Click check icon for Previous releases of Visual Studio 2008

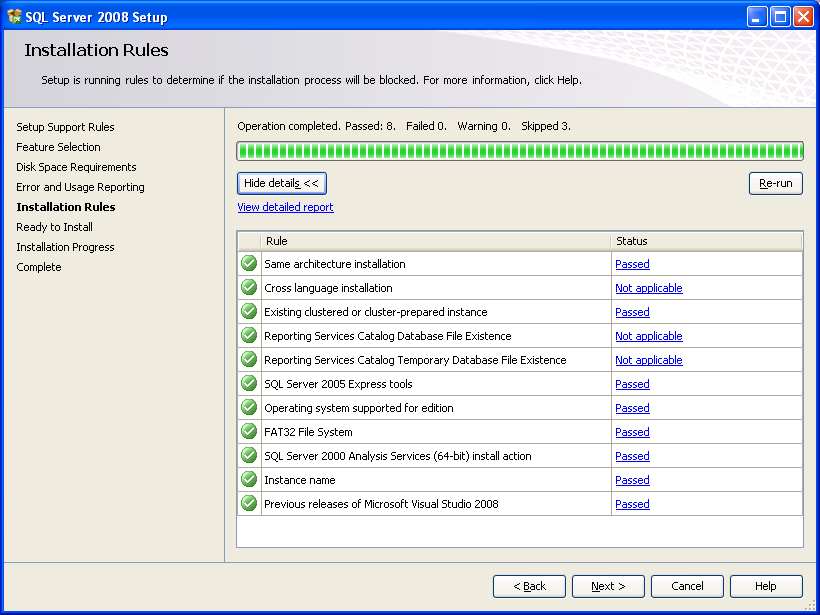coord(249,504)
